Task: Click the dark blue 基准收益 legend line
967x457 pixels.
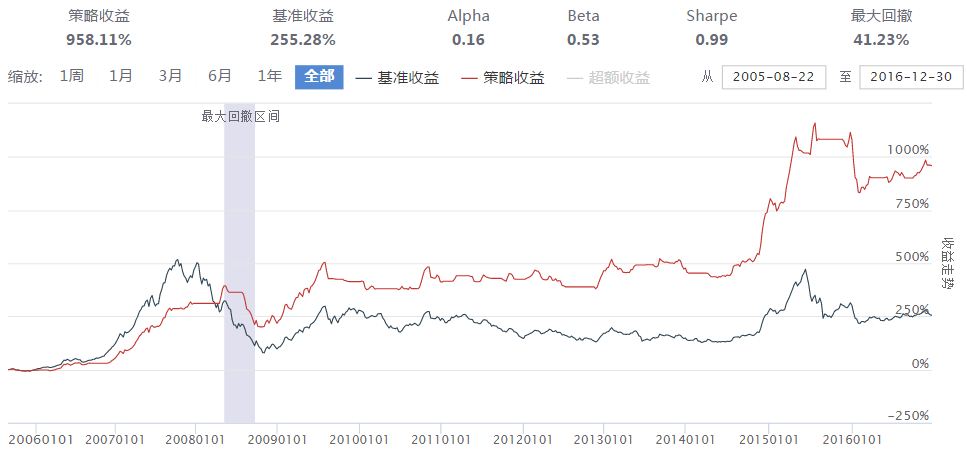Action: point(364,78)
